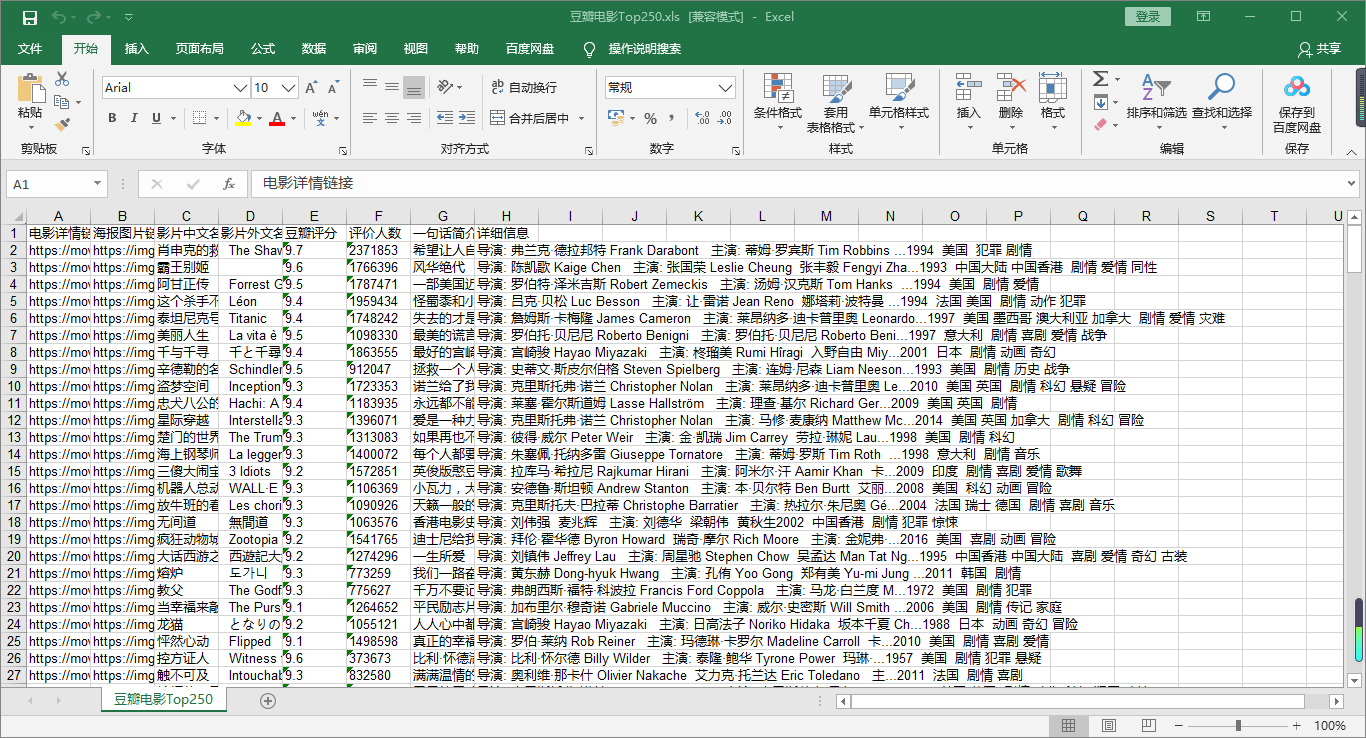The height and width of the screenshot is (738, 1366).
Task: Align text to right icon
Action: (414, 118)
